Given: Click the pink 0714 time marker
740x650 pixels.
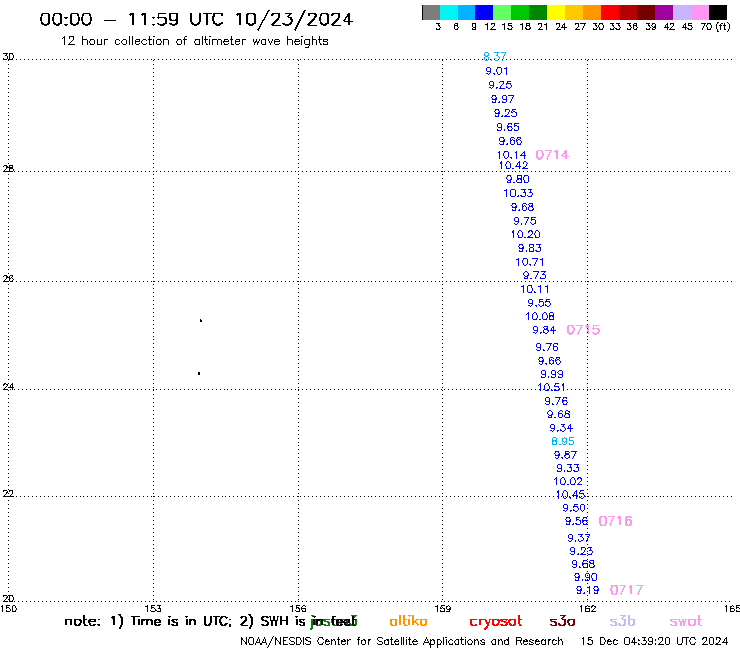Looking at the screenshot, I should pos(553,154).
